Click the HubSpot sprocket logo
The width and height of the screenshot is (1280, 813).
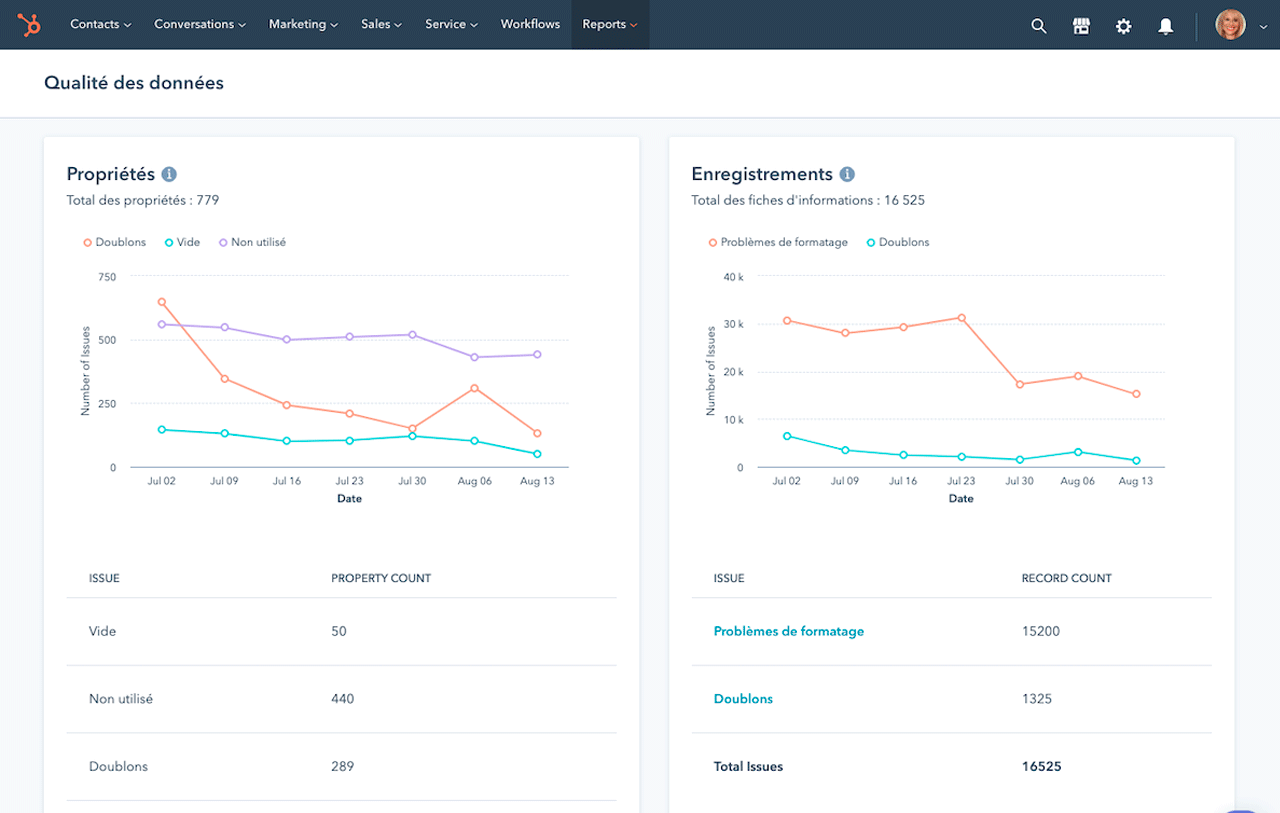click(x=29, y=25)
